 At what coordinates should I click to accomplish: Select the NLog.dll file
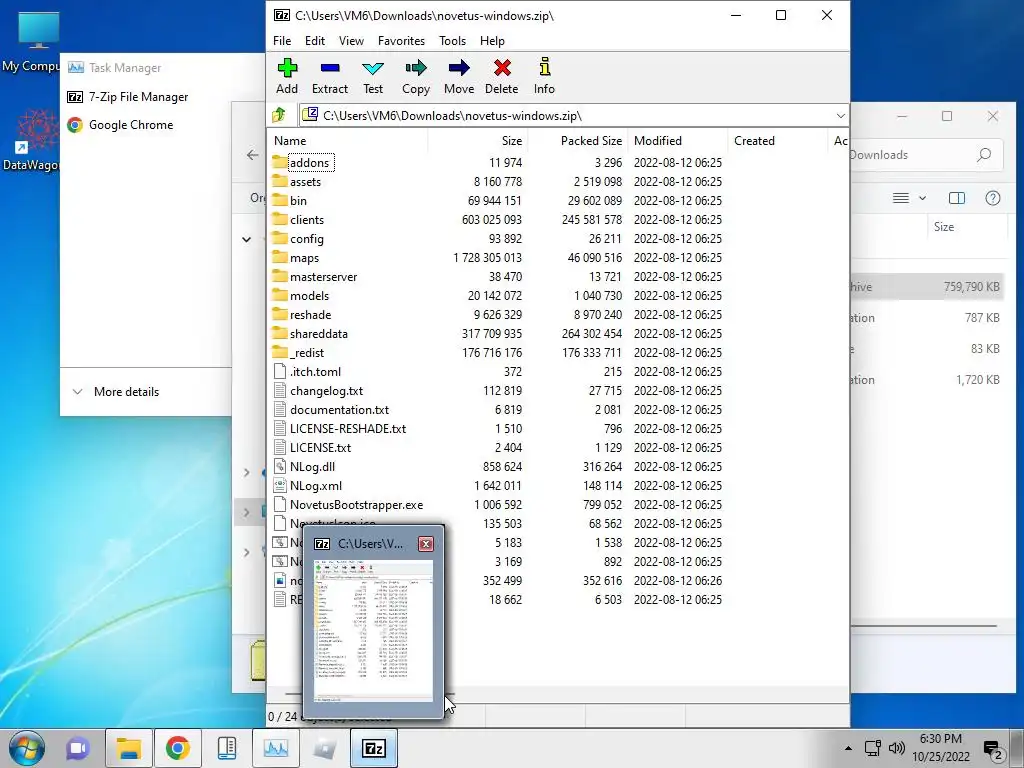(x=312, y=466)
